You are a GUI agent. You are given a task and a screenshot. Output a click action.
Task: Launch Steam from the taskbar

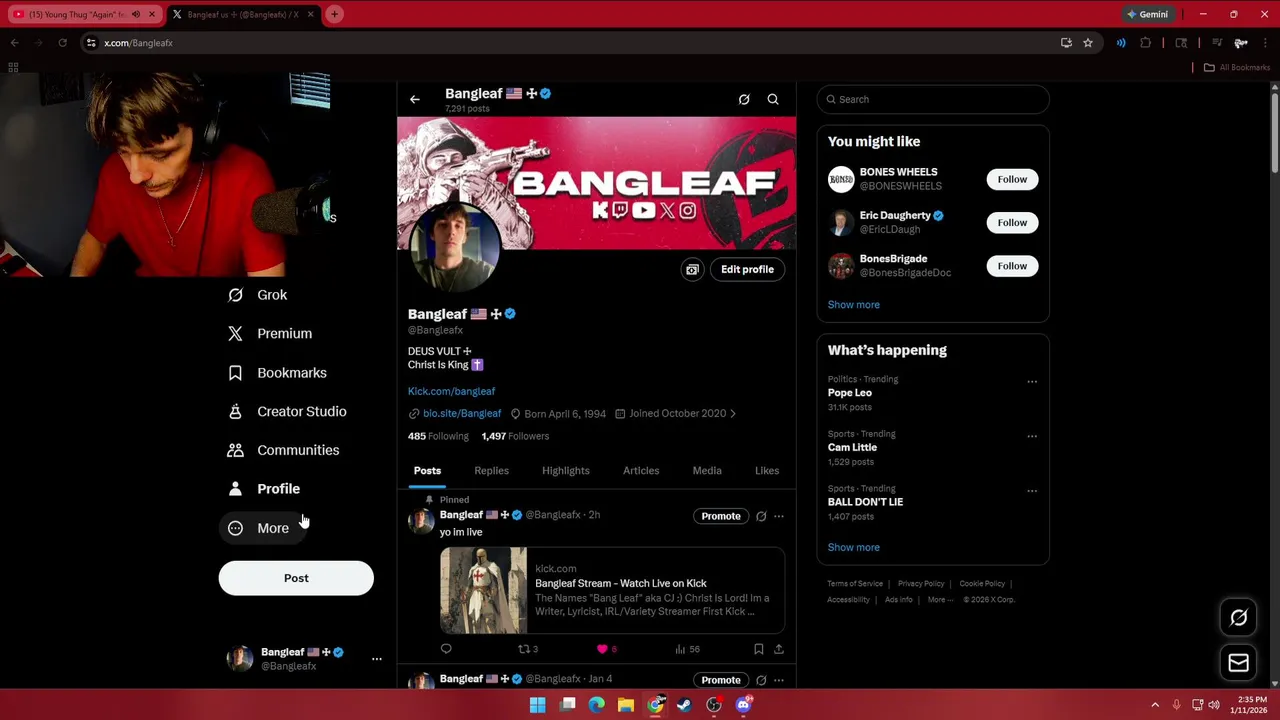pos(684,705)
